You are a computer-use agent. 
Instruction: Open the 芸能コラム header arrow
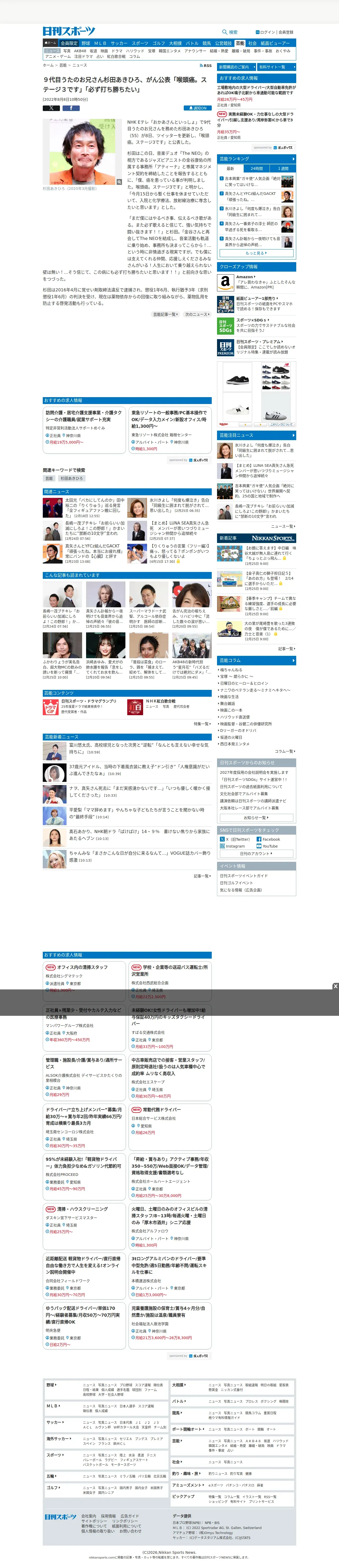(293, 660)
